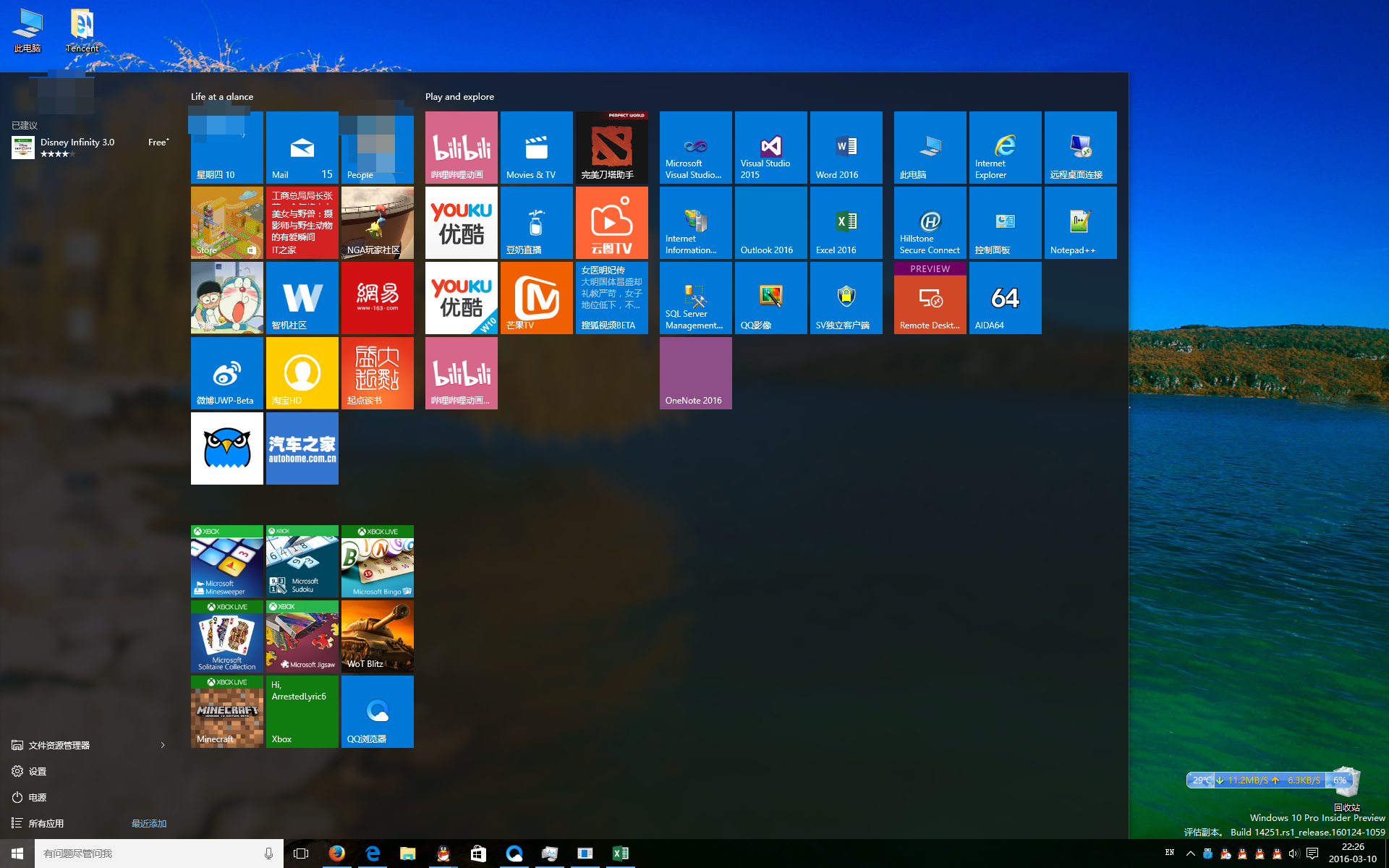Select the Play and explore group header
The height and width of the screenshot is (868, 1389).
click(x=460, y=96)
